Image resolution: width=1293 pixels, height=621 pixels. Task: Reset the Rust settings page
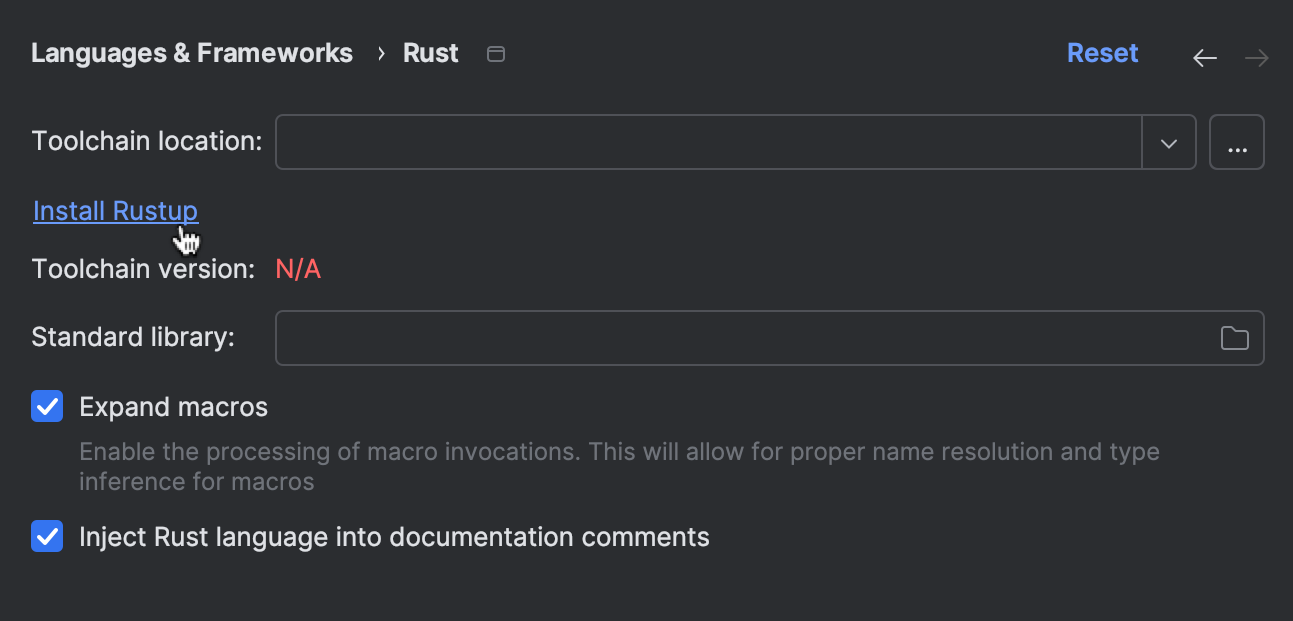1102,53
